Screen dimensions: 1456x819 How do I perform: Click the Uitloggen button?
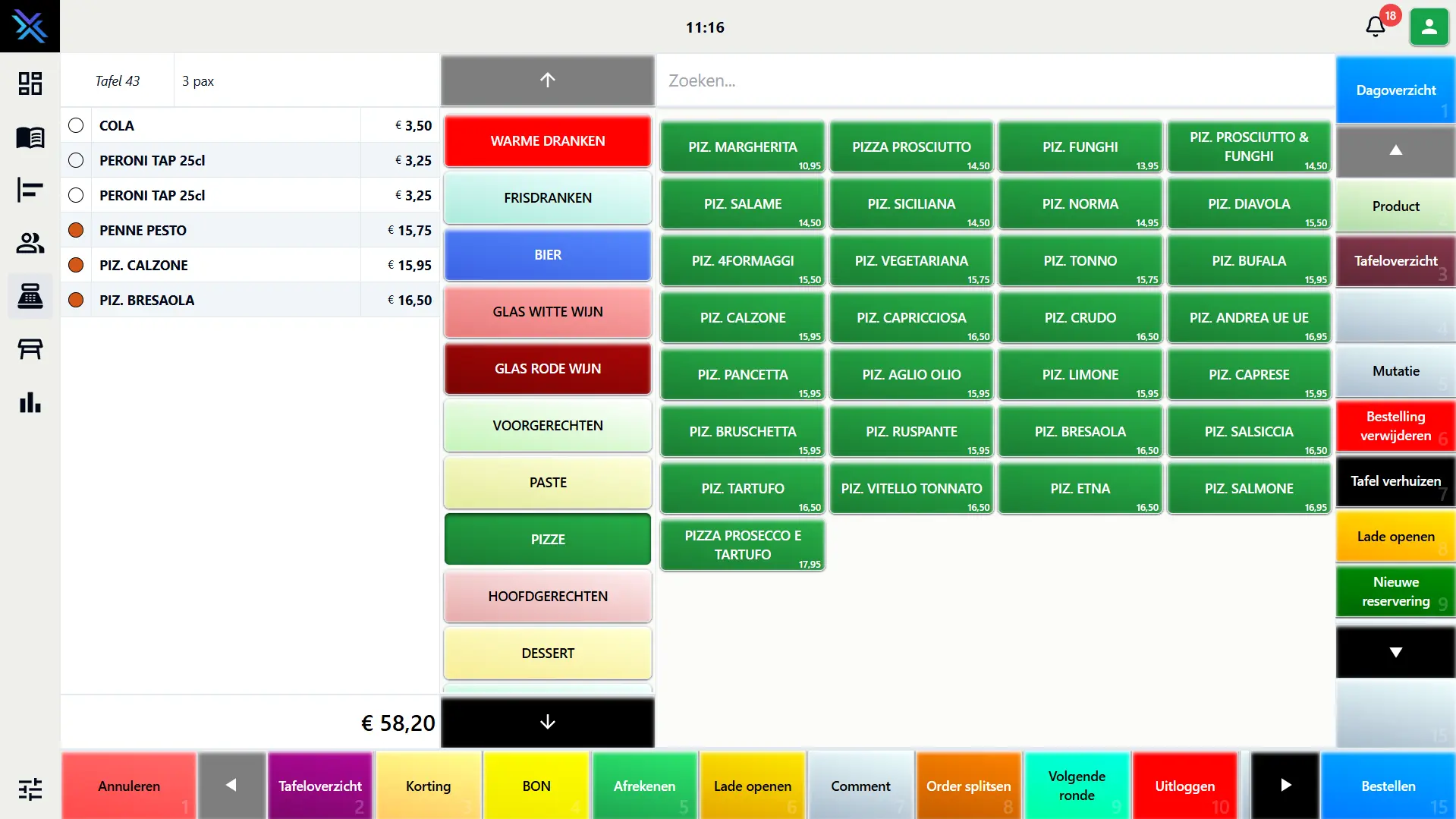pos(1184,786)
